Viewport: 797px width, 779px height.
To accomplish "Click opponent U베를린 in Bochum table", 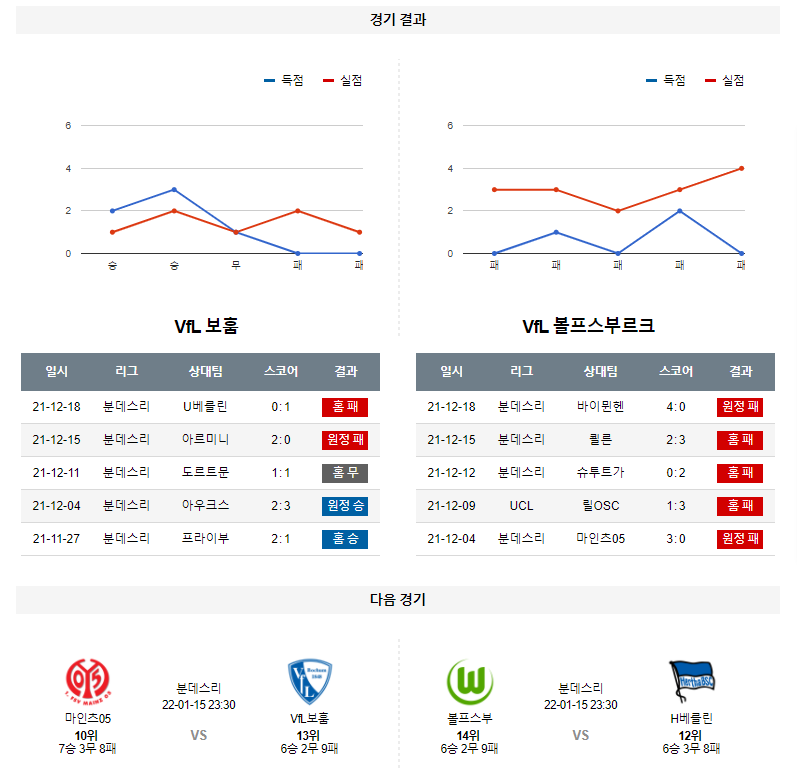I will [205, 407].
